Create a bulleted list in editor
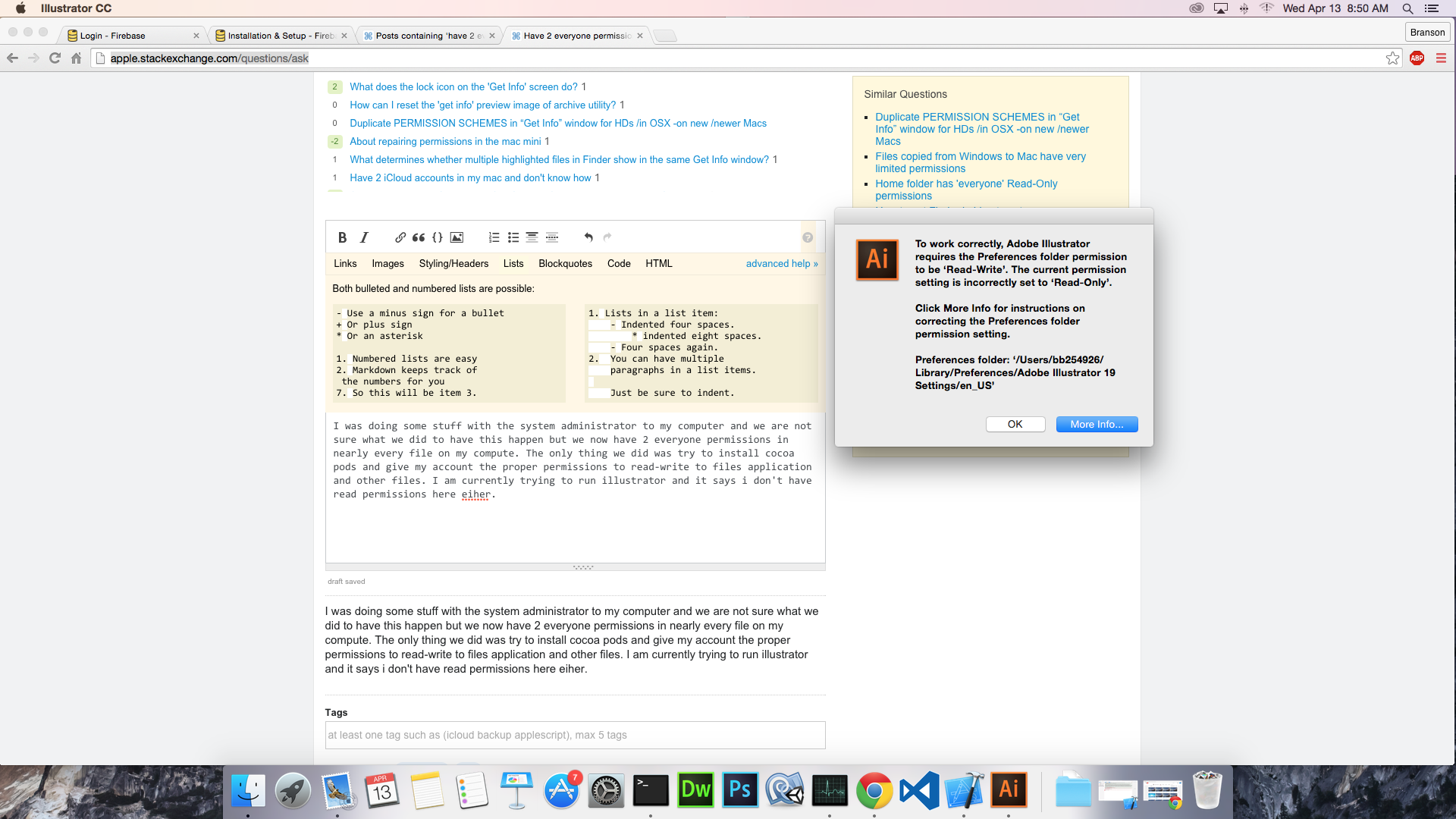This screenshot has width=1456, height=819. [513, 237]
